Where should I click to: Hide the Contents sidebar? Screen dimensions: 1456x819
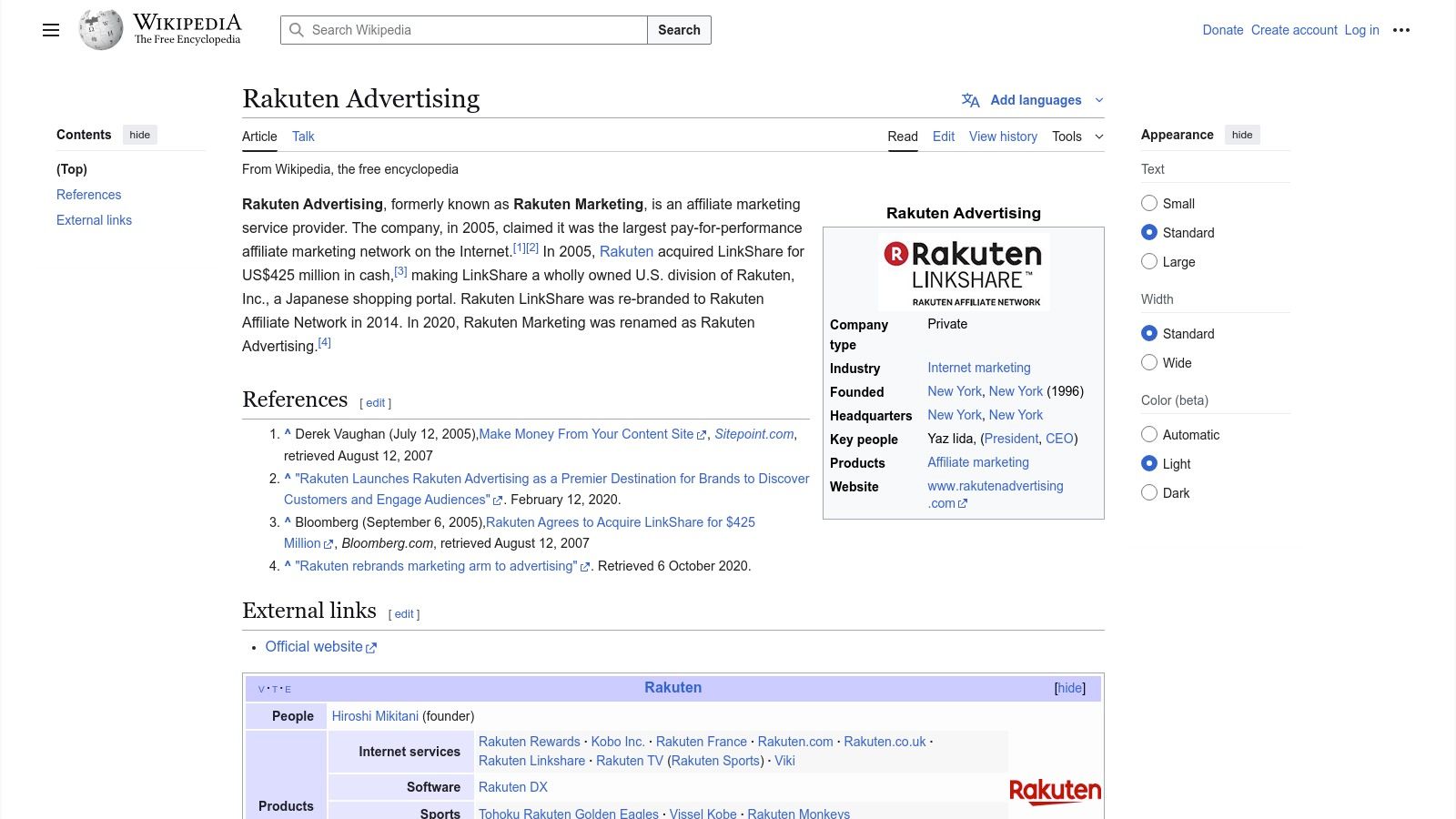point(140,135)
